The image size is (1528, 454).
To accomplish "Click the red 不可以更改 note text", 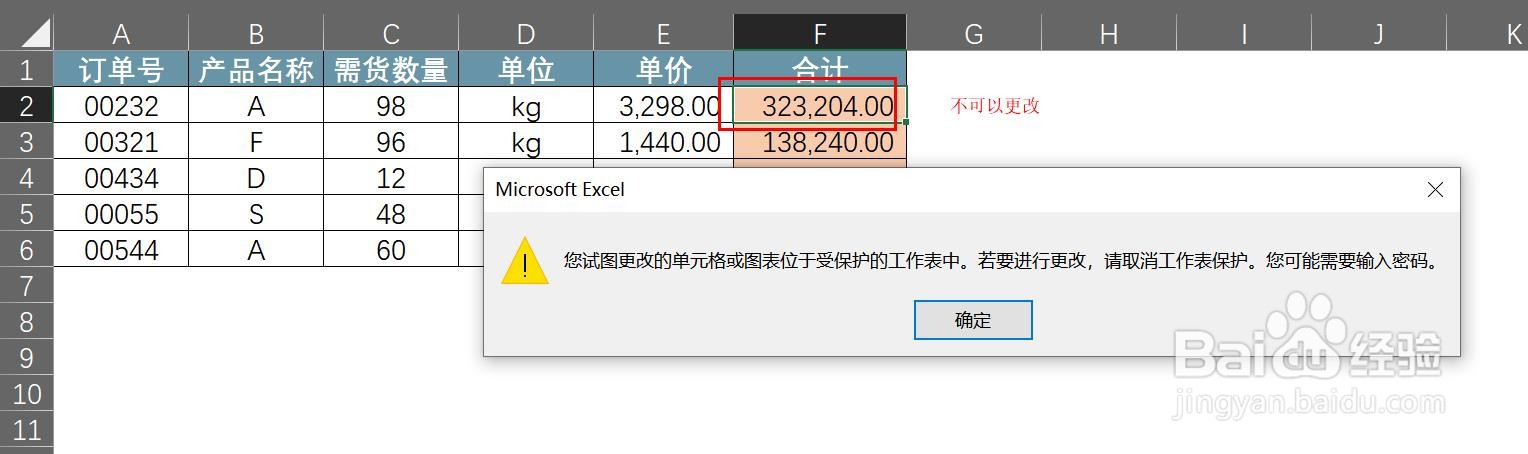I will click(995, 106).
